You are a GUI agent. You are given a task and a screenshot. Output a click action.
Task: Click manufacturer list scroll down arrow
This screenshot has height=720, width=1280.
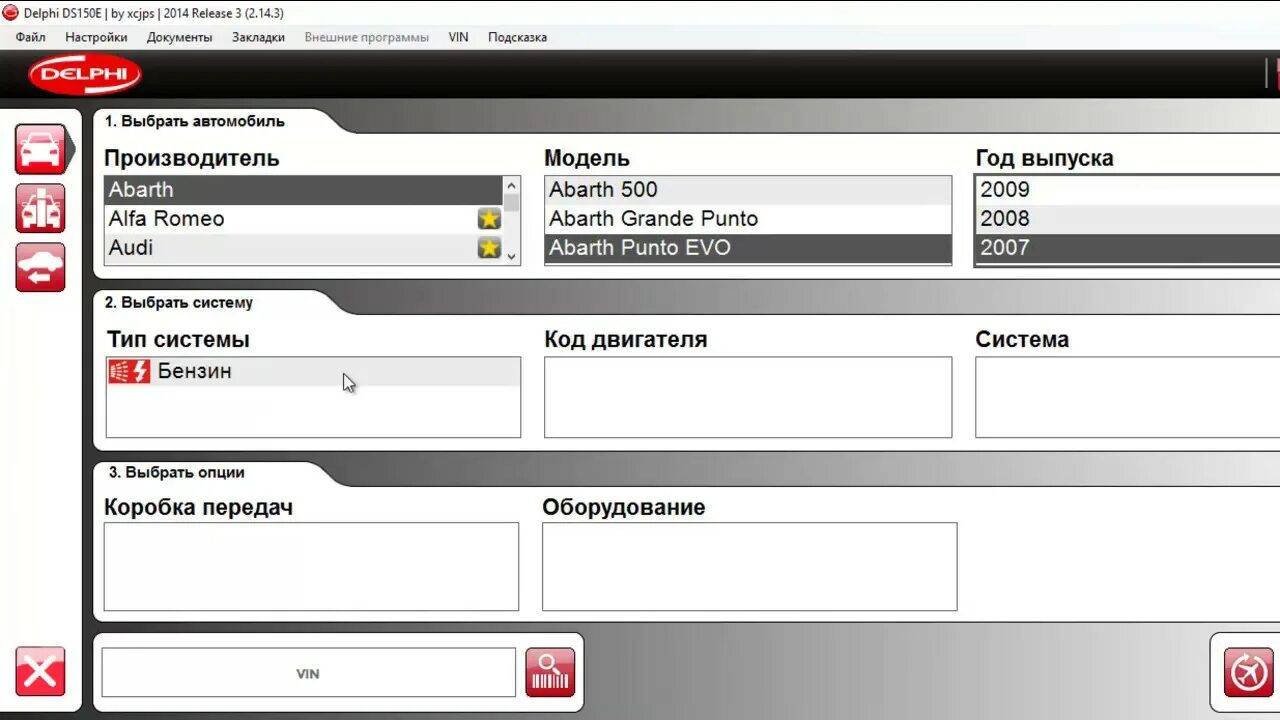click(x=512, y=256)
